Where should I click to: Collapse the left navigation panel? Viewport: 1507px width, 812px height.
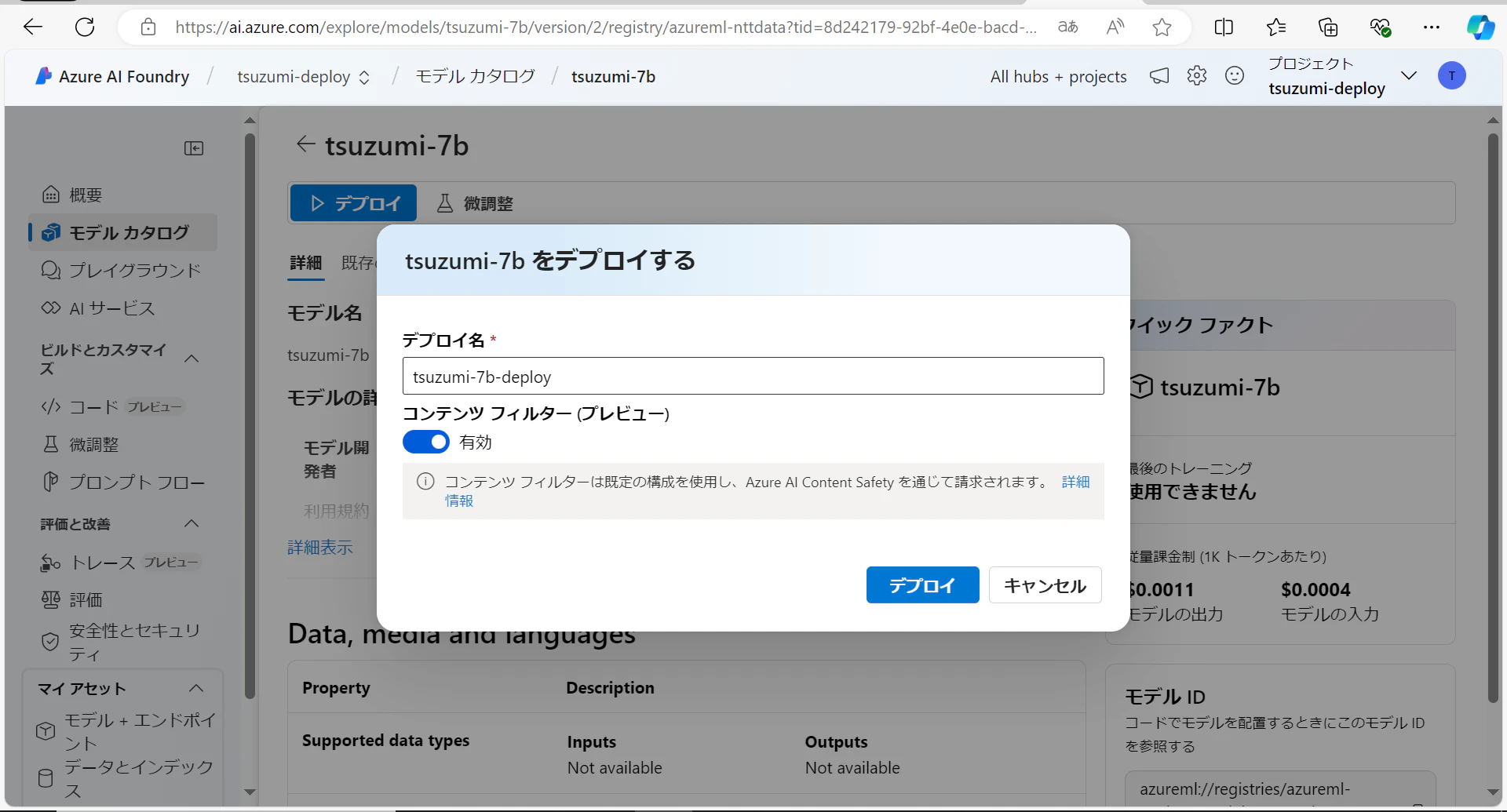194,147
